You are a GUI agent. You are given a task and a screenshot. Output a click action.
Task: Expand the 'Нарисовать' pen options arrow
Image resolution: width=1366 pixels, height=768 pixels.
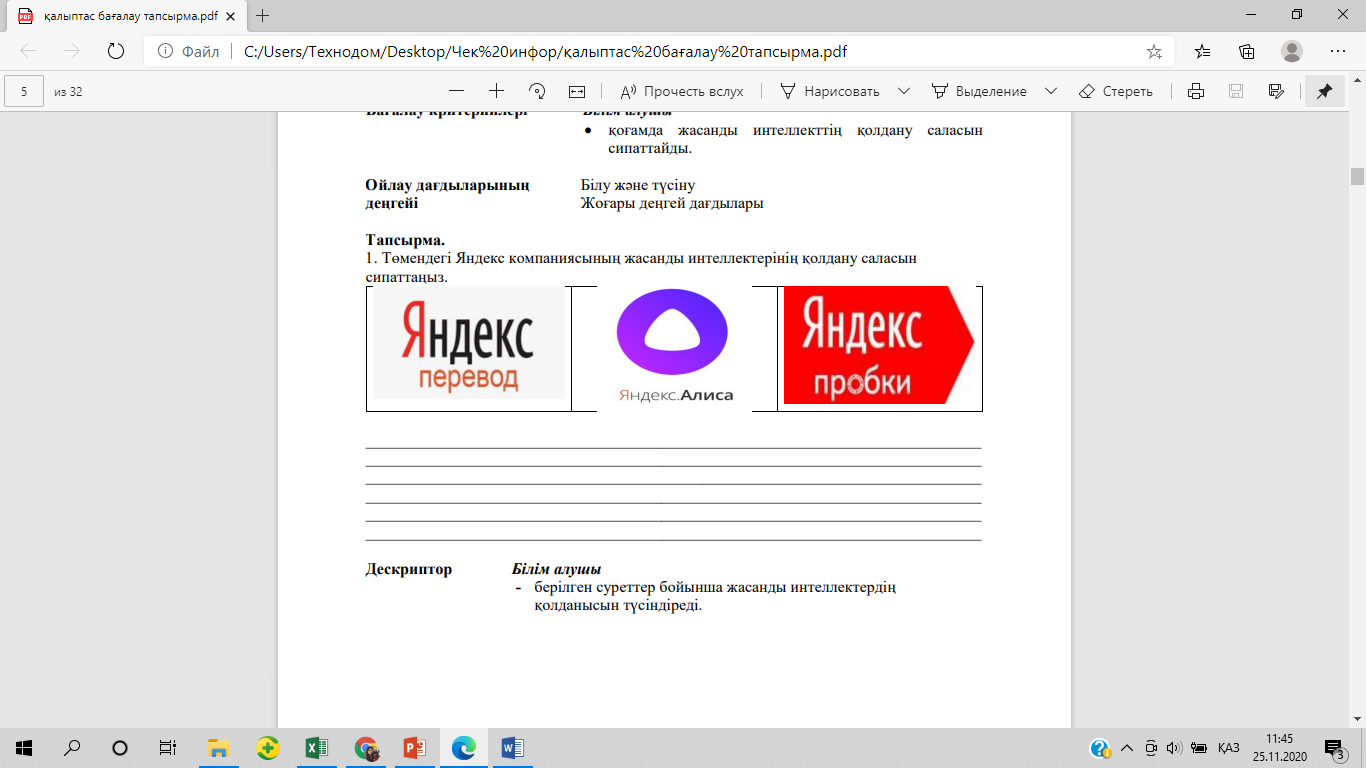(x=904, y=91)
